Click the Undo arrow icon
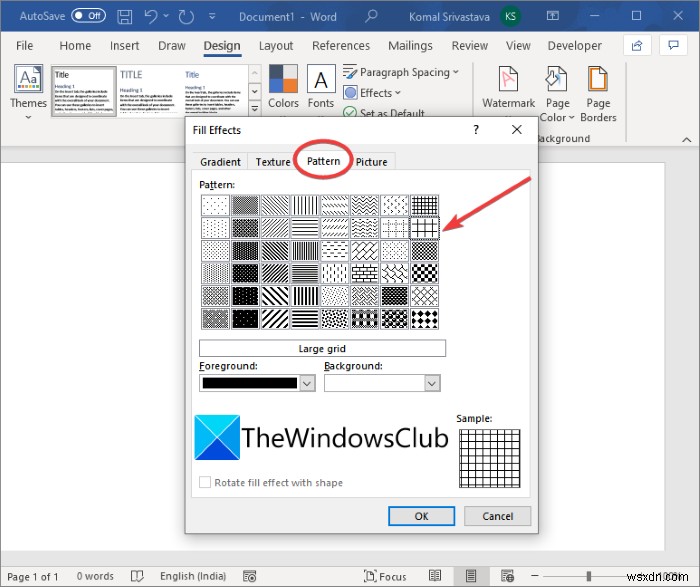The width and height of the screenshot is (700, 587). click(151, 17)
